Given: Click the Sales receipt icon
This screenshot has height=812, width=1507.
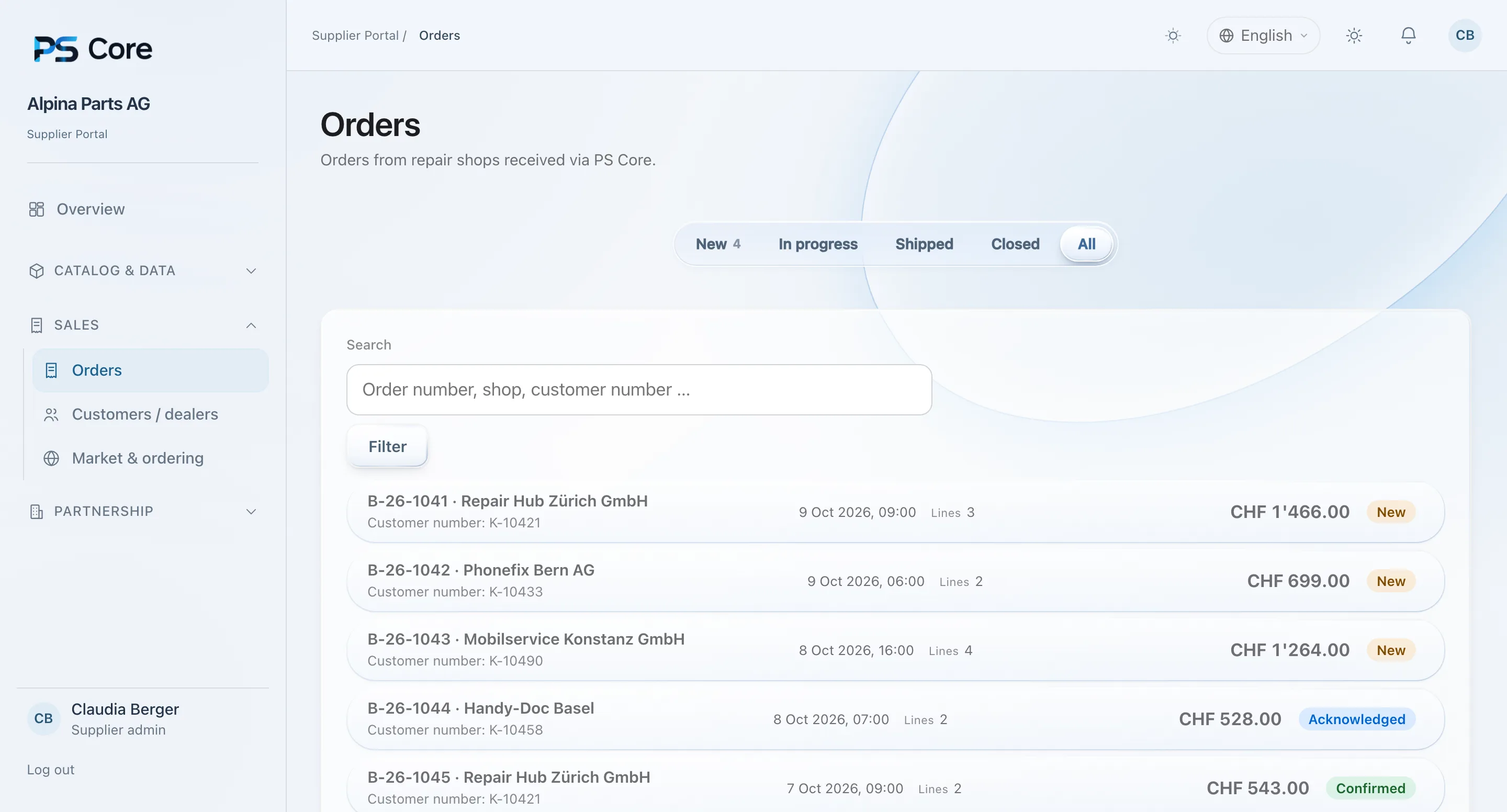Looking at the screenshot, I should pyautogui.click(x=36, y=325).
